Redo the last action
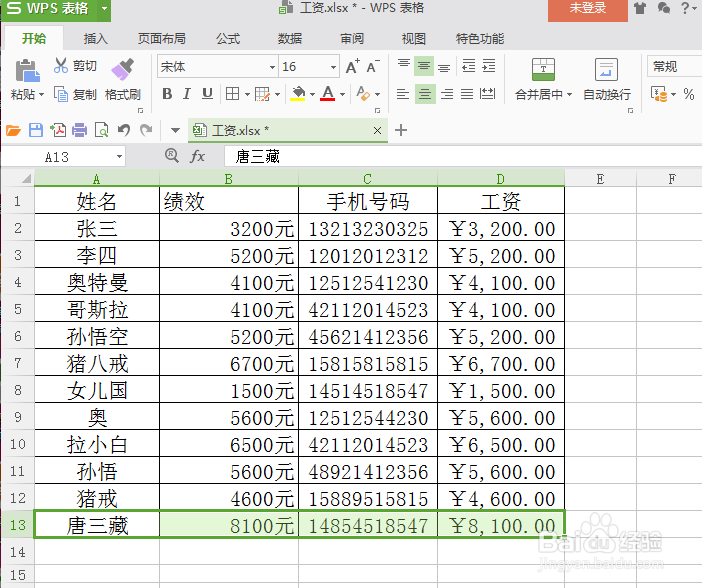 click(x=146, y=130)
